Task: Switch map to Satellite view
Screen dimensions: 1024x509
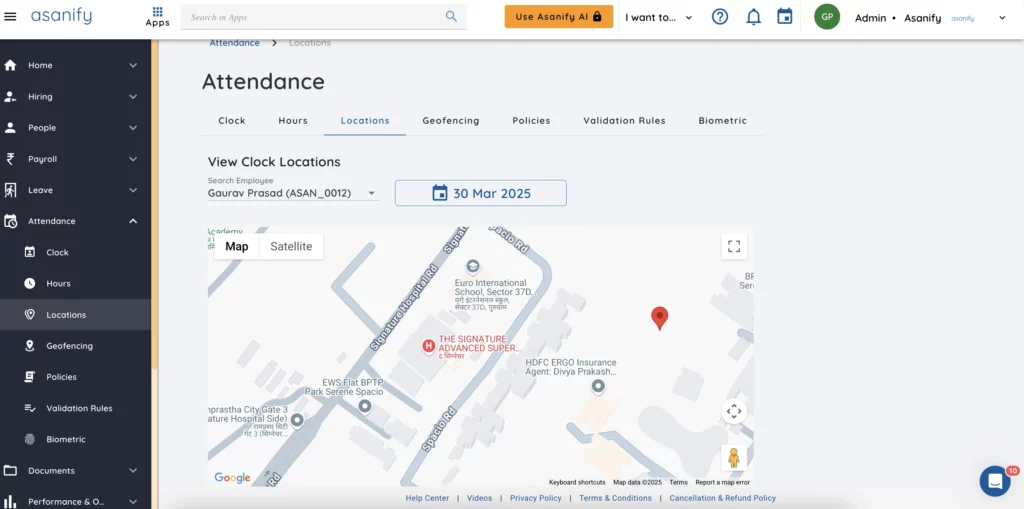Action: (291, 246)
